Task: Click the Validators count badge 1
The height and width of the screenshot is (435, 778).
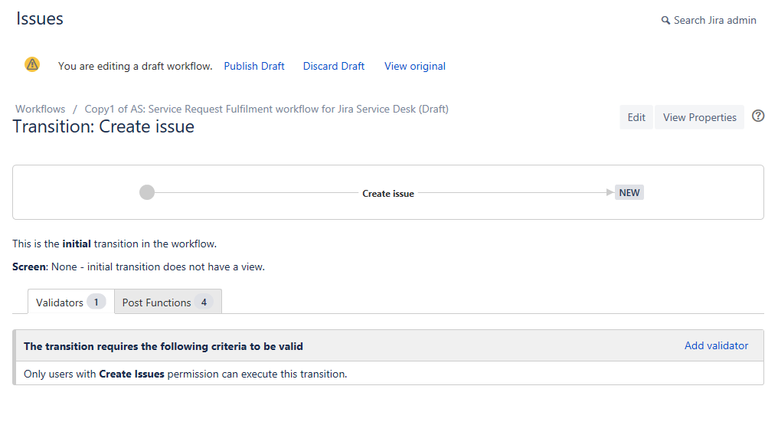Action: [x=96, y=302]
